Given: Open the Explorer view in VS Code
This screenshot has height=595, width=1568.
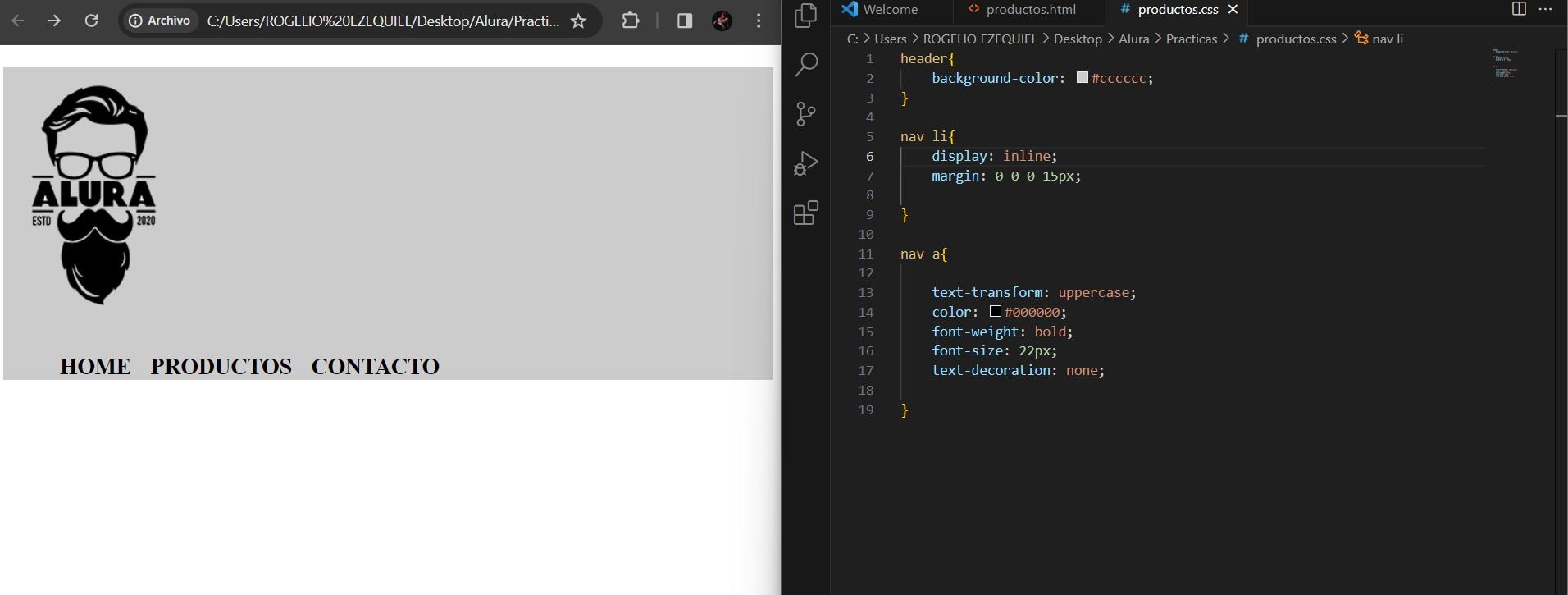Looking at the screenshot, I should pos(806,16).
